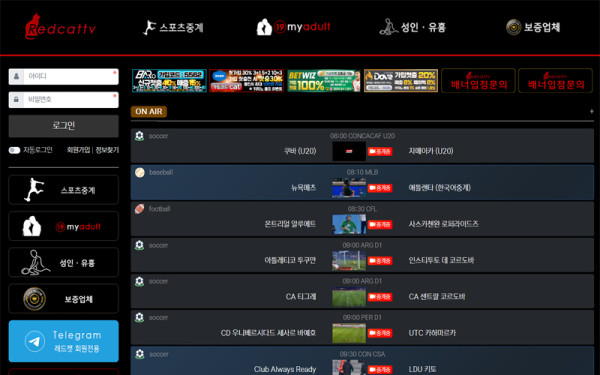This screenshot has height=375, width=600.
Task: Open the BETWIZ 100% banner ad
Action: click(324, 81)
